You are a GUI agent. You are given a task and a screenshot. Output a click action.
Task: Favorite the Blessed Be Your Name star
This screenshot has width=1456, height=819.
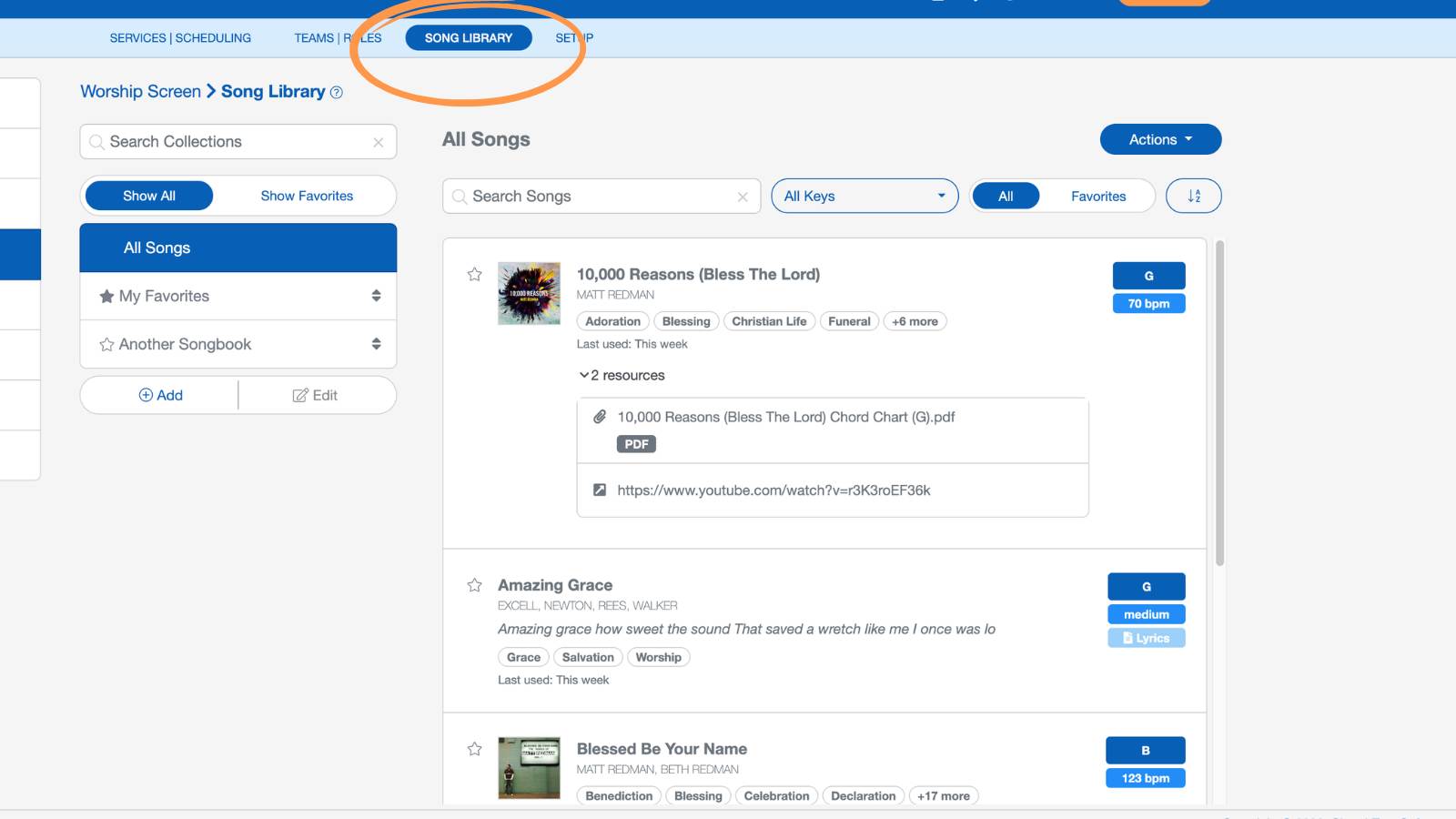point(474,749)
